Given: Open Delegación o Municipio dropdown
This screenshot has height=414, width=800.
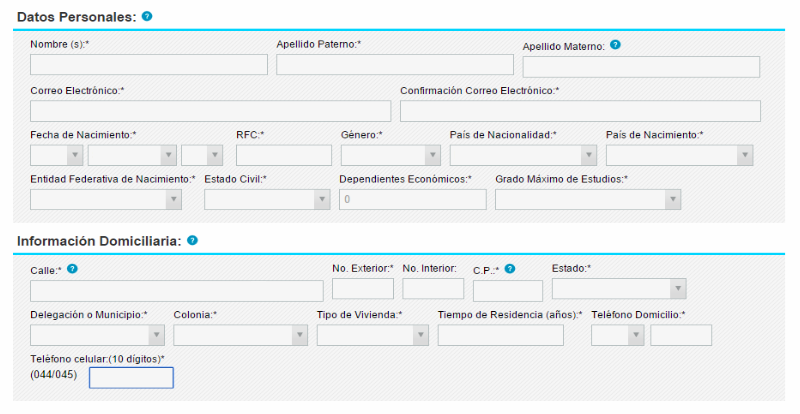Looking at the screenshot, I should click(x=97, y=335).
